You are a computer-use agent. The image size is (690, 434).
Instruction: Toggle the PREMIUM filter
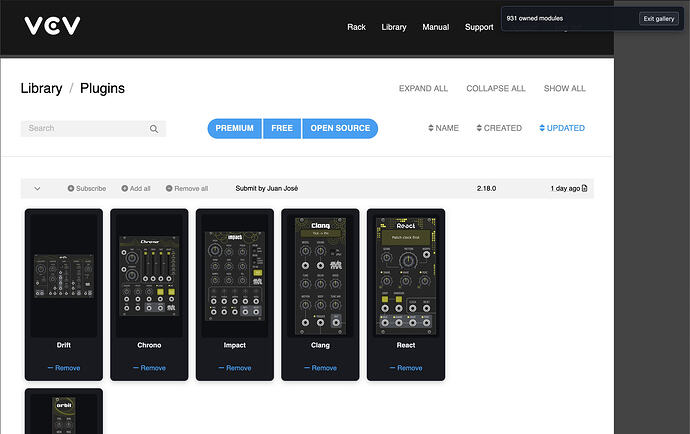point(235,128)
